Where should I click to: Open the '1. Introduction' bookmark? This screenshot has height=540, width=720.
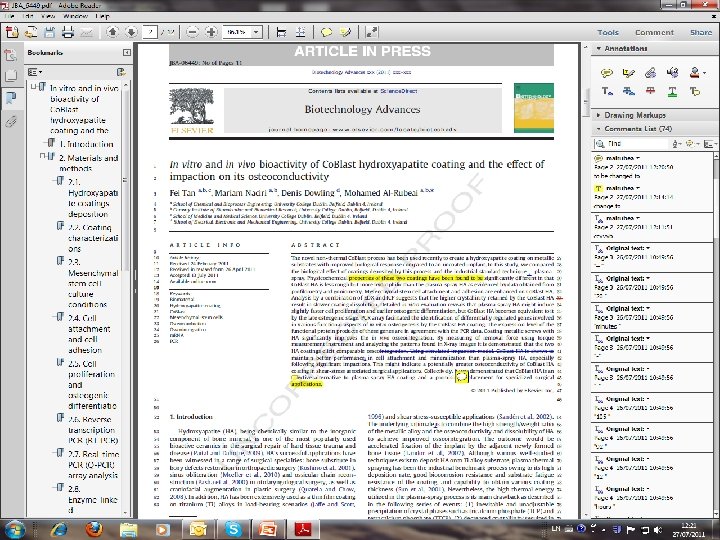pos(86,144)
